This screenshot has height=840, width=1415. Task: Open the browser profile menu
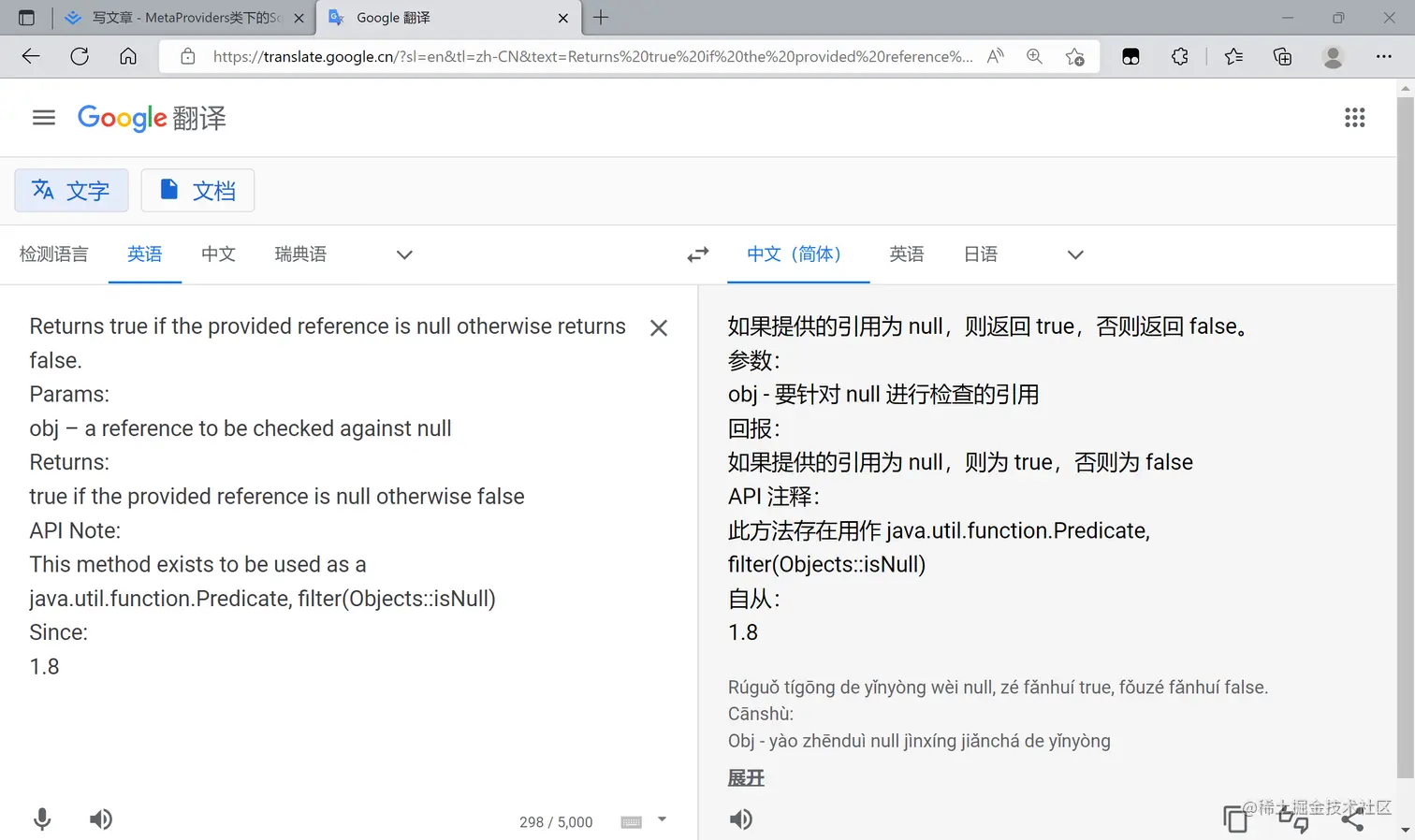pos(1333,56)
